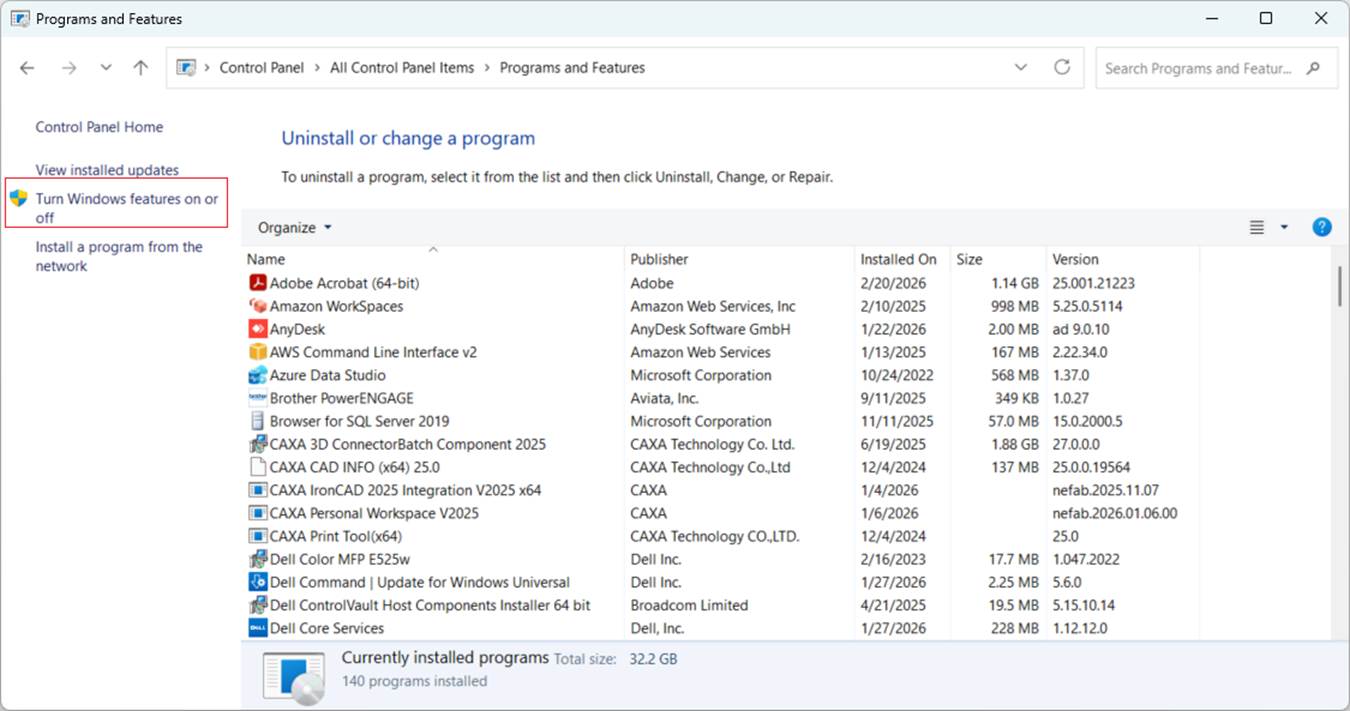The width and height of the screenshot is (1350, 711).
Task: Open the view options dropdown arrow
Action: point(1284,227)
